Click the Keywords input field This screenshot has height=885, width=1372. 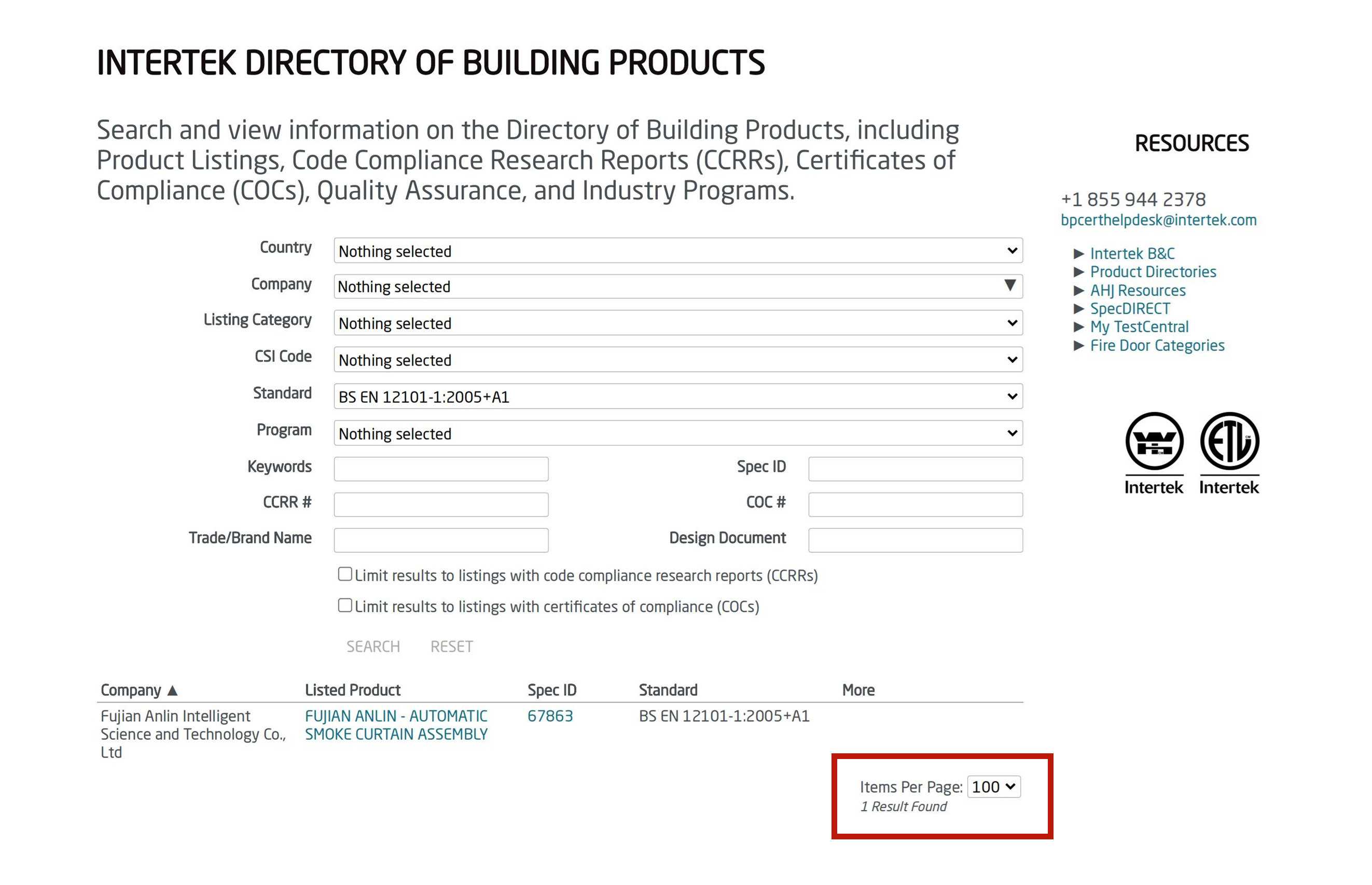point(441,469)
